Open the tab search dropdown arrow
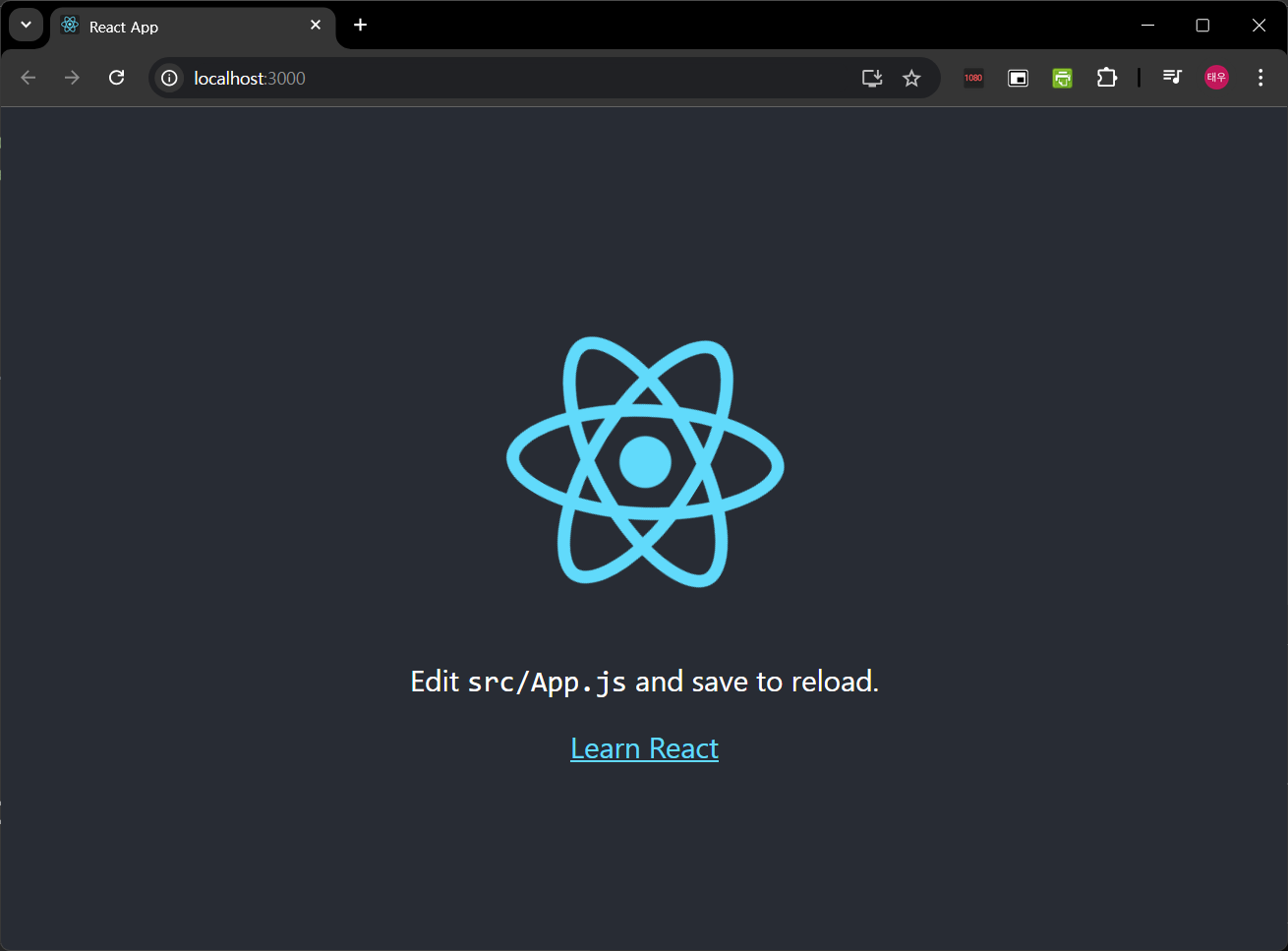Image resolution: width=1288 pixels, height=951 pixels. click(x=26, y=25)
